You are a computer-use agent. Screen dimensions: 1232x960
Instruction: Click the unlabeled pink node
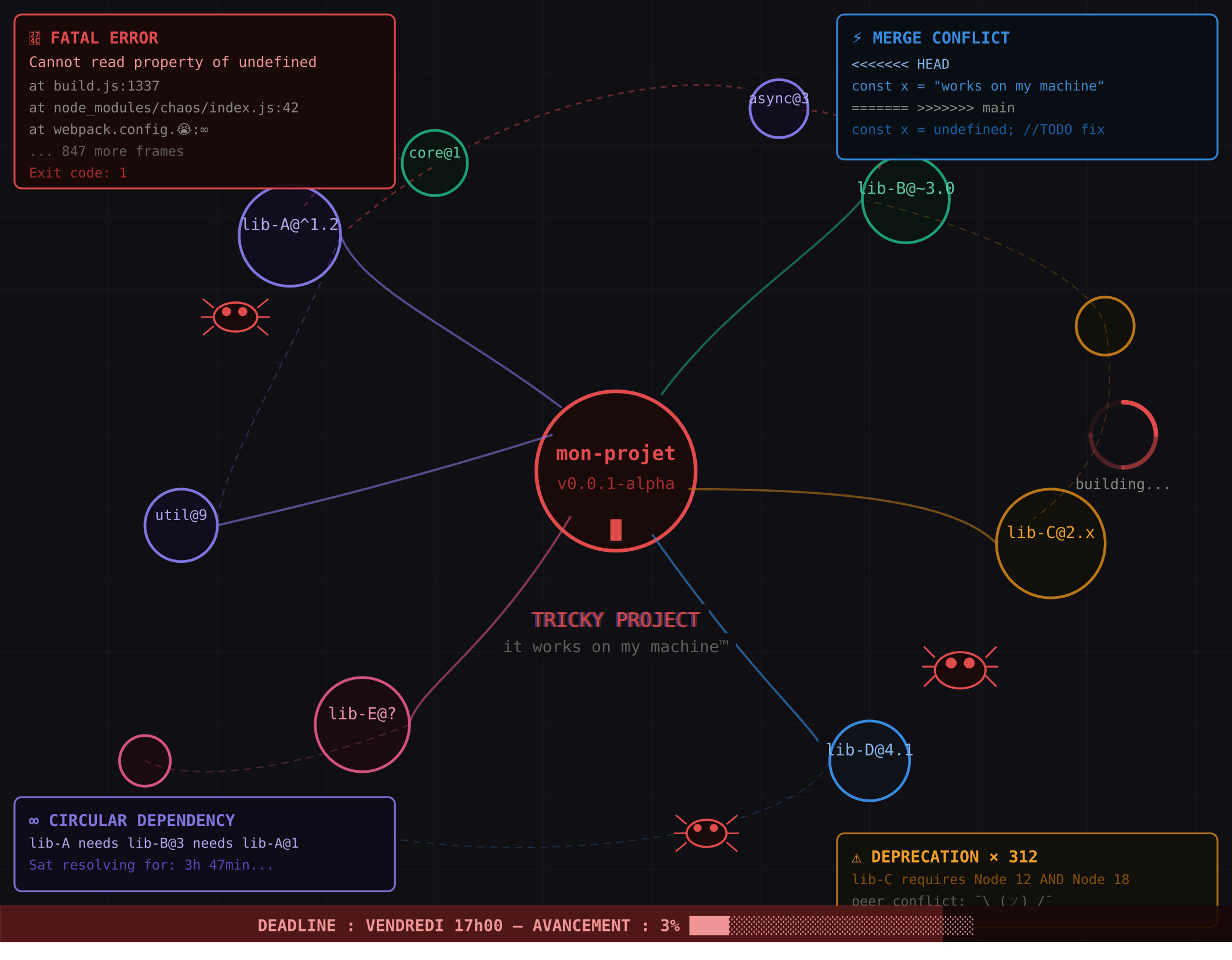pyautogui.click(x=145, y=761)
